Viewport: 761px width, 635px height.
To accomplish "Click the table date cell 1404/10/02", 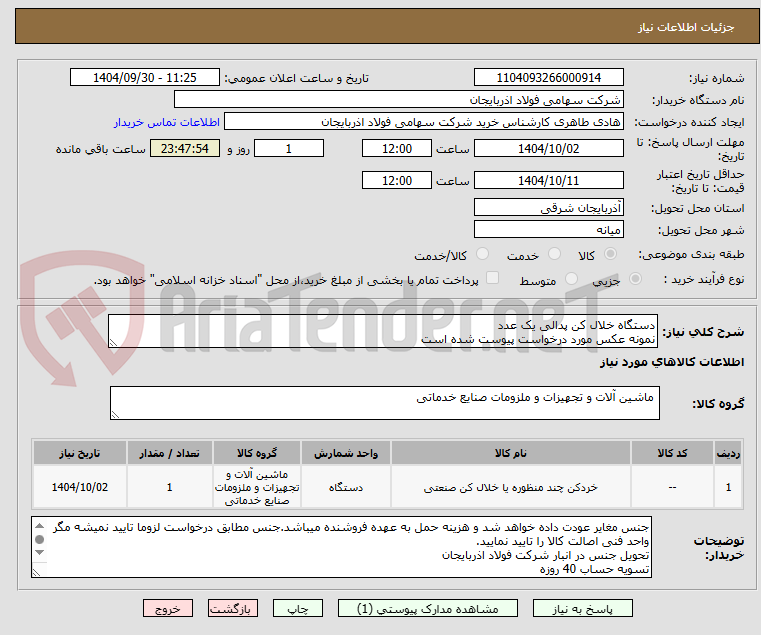I will click(80, 487).
